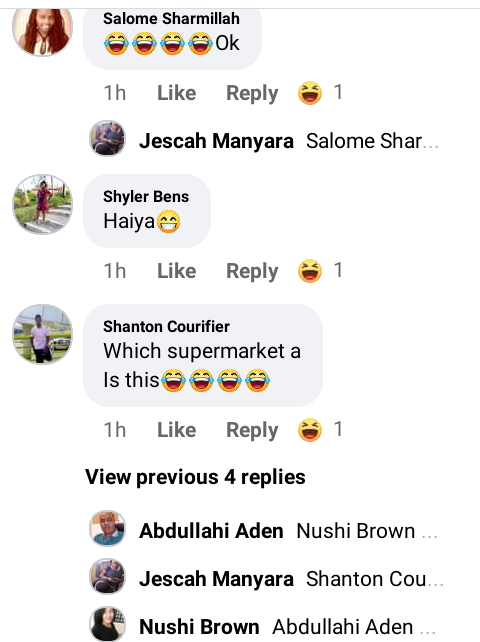Like Shyler Bens' Haiya comment
480x642 pixels.
click(177, 271)
